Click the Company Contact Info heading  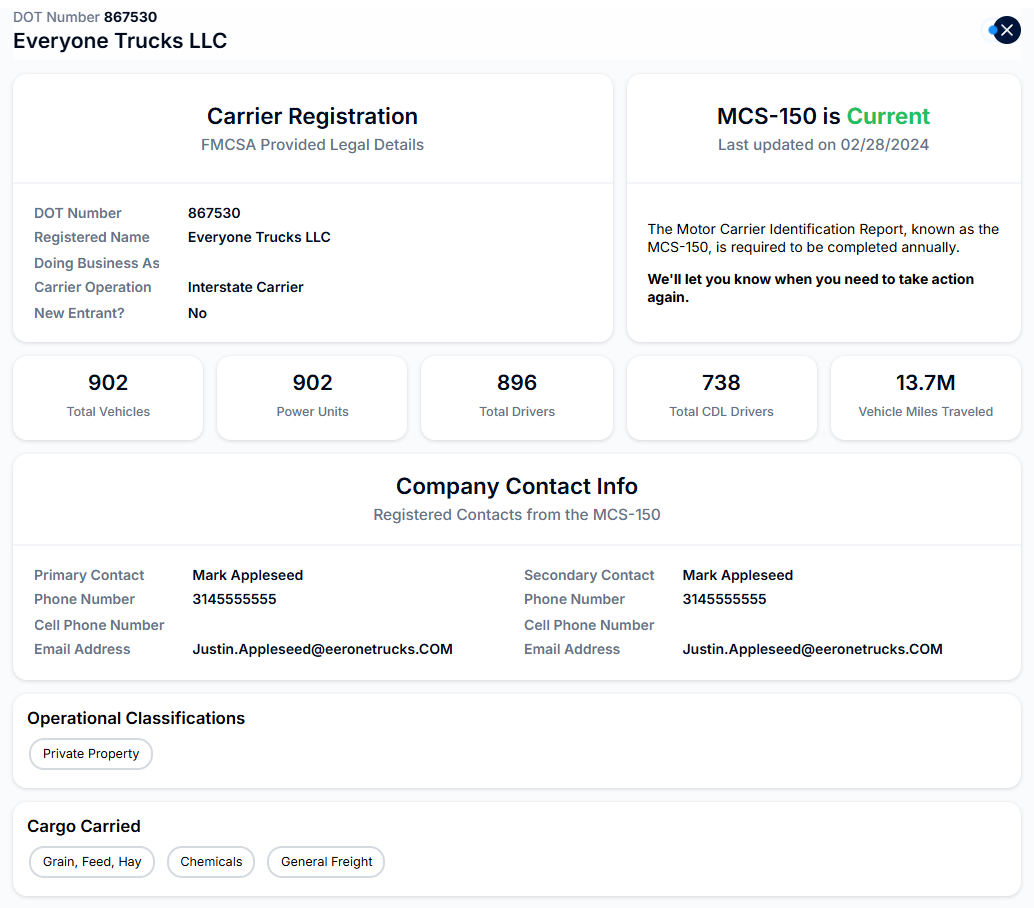coord(516,486)
